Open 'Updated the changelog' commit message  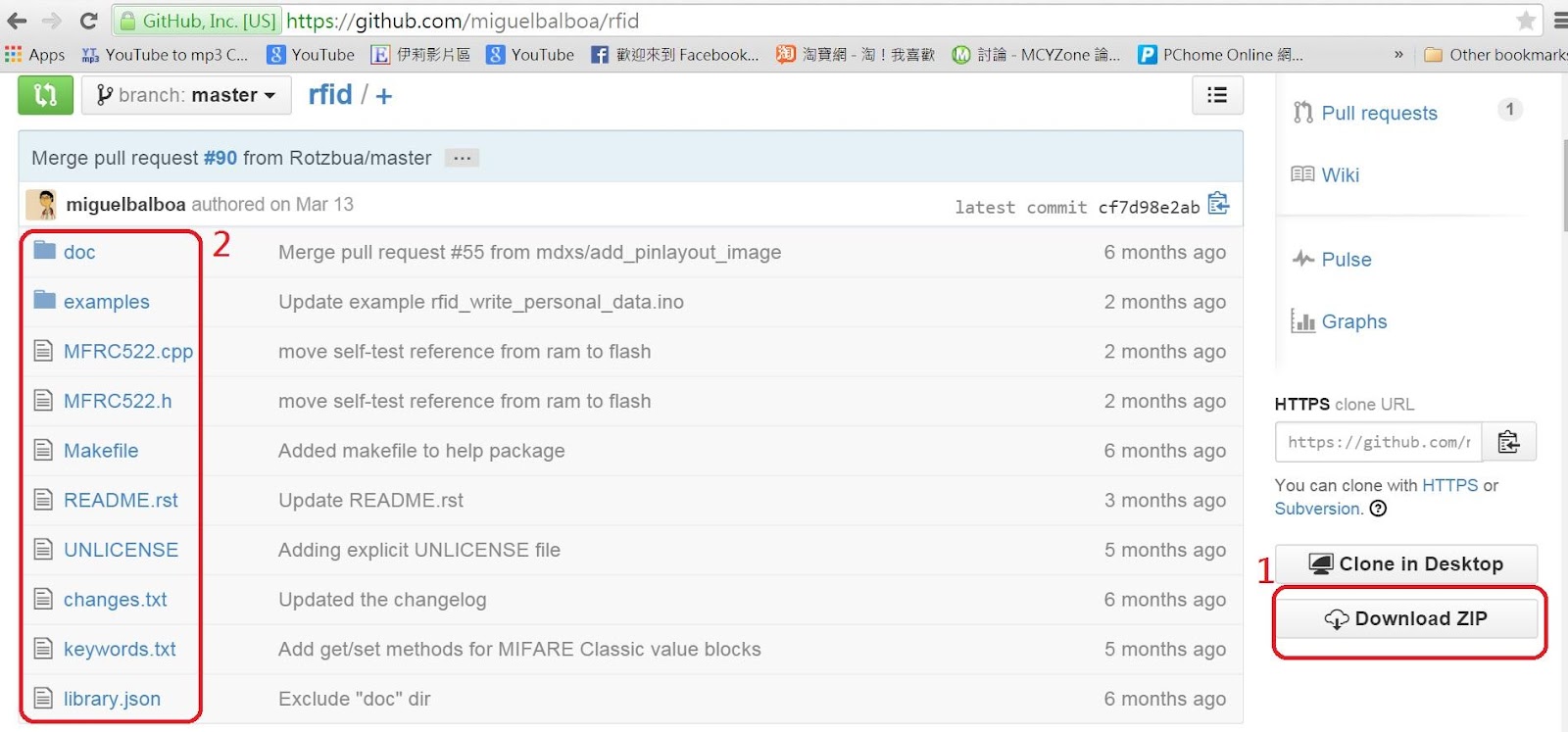pos(382,600)
